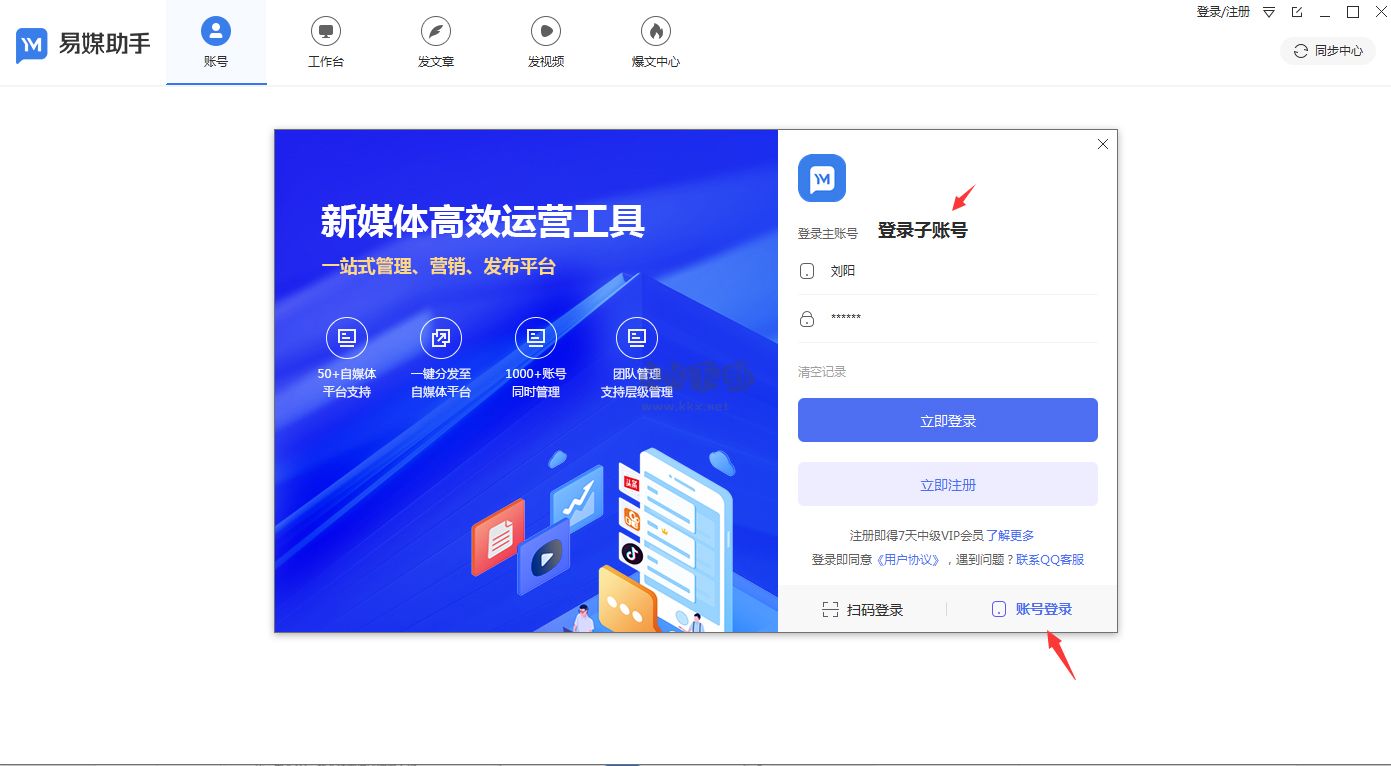Switch to 扫码登录 QR login

[863, 610]
